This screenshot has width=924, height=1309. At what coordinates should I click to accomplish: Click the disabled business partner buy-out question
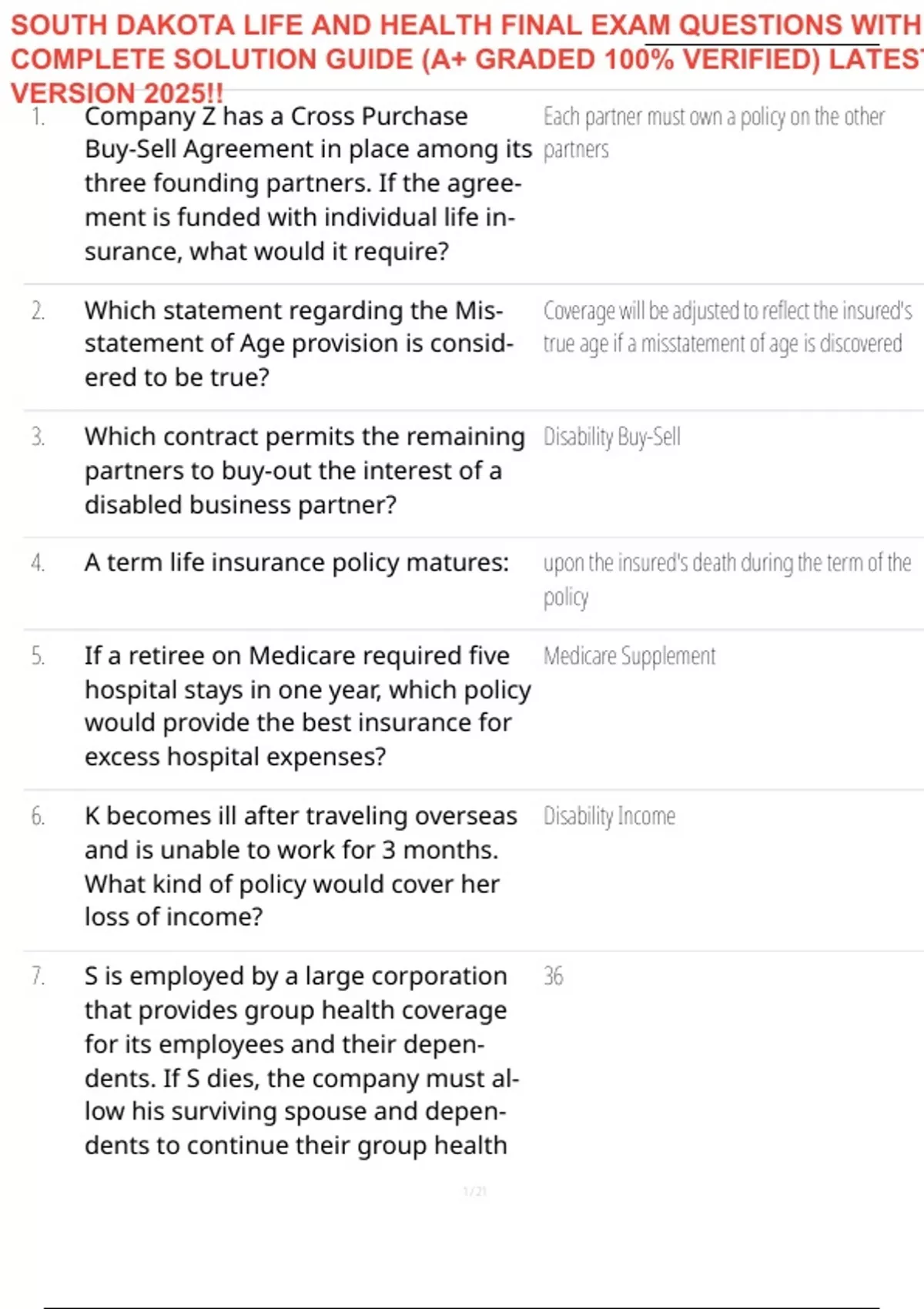(303, 470)
